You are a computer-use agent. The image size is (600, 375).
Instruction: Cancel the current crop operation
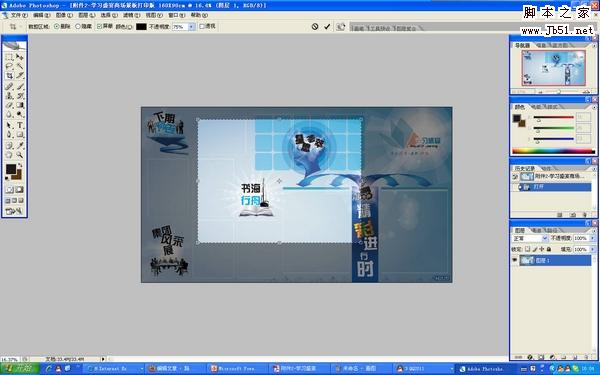coord(315,26)
